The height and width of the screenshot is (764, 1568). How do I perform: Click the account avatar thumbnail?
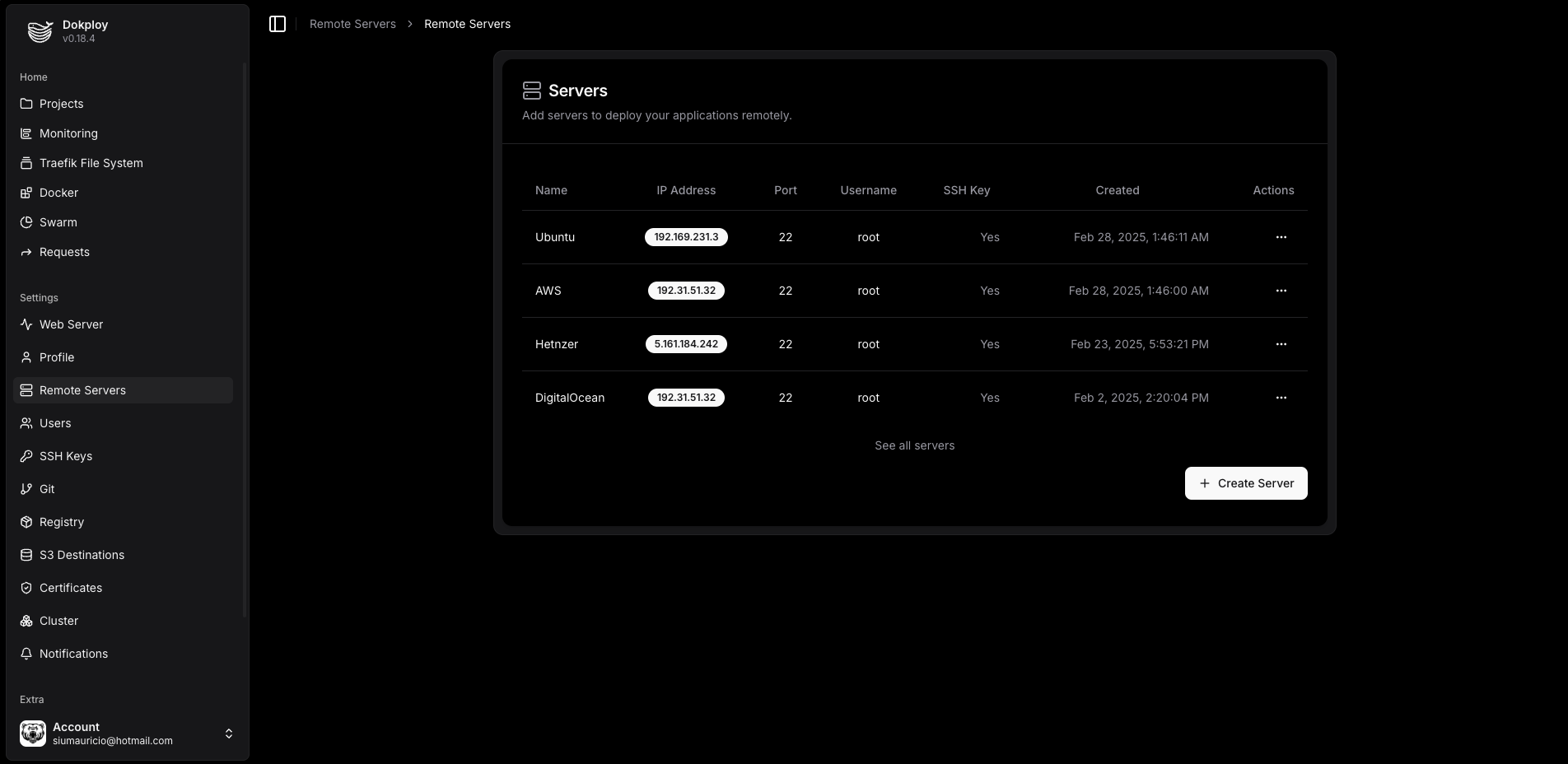[x=33, y=734]
